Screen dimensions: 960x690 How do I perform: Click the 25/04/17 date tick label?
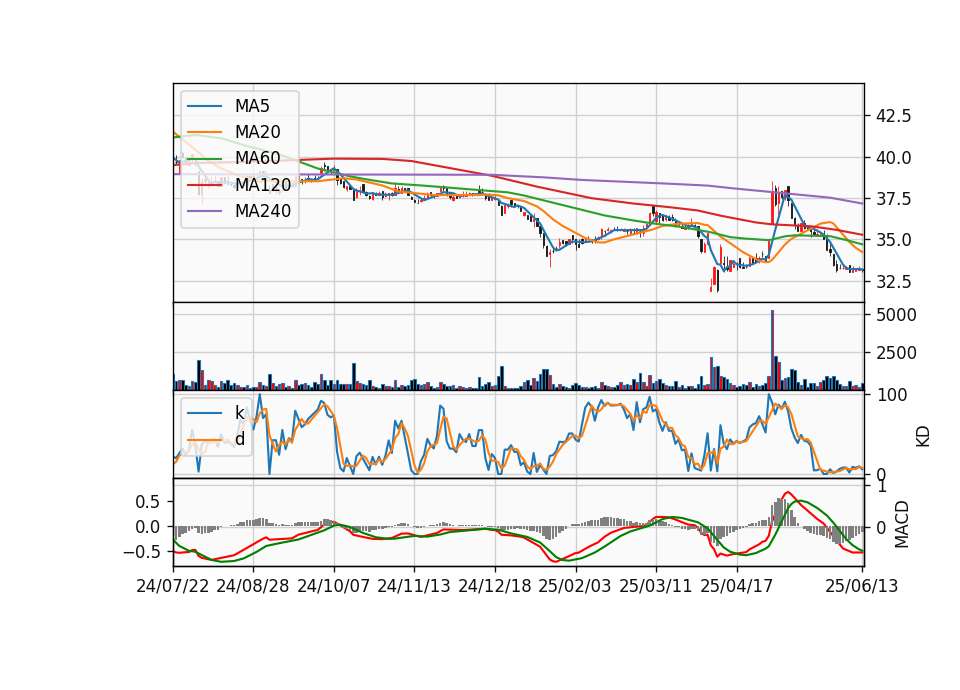737,586
